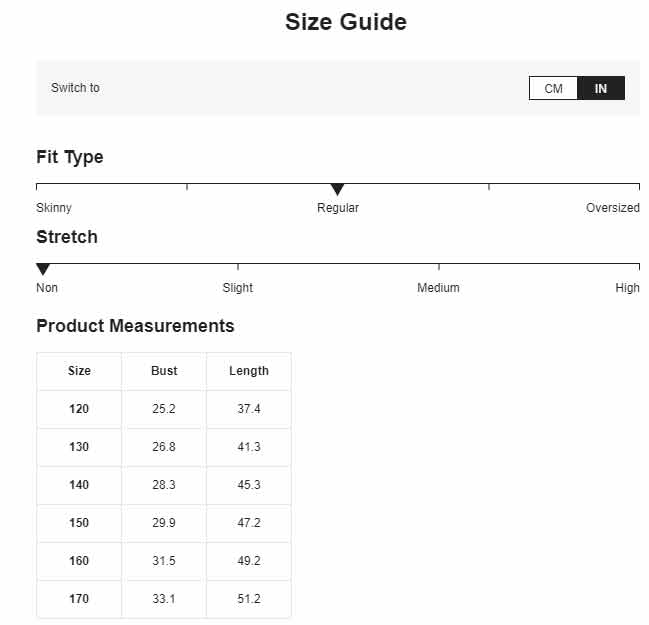Click the Stretch Non triangle marker
This screenshot has height=625, width=649.
(43, 269)
